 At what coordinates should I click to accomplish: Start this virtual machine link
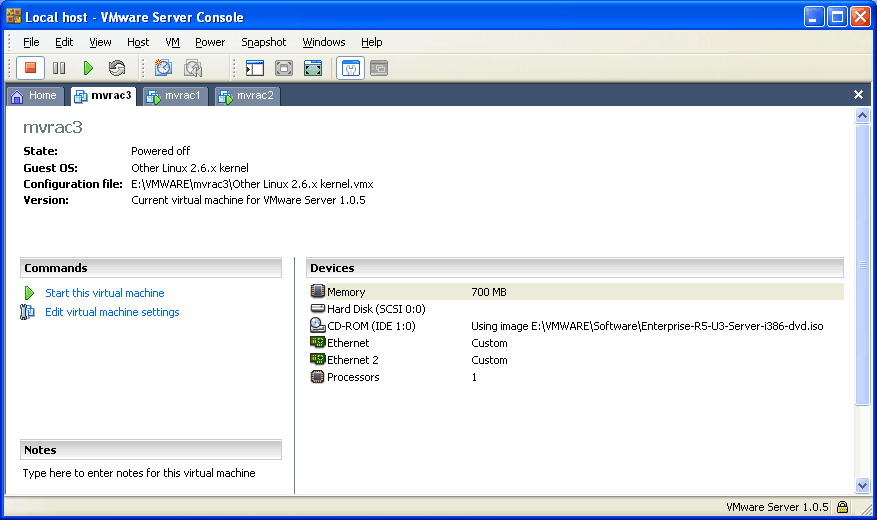104,293
